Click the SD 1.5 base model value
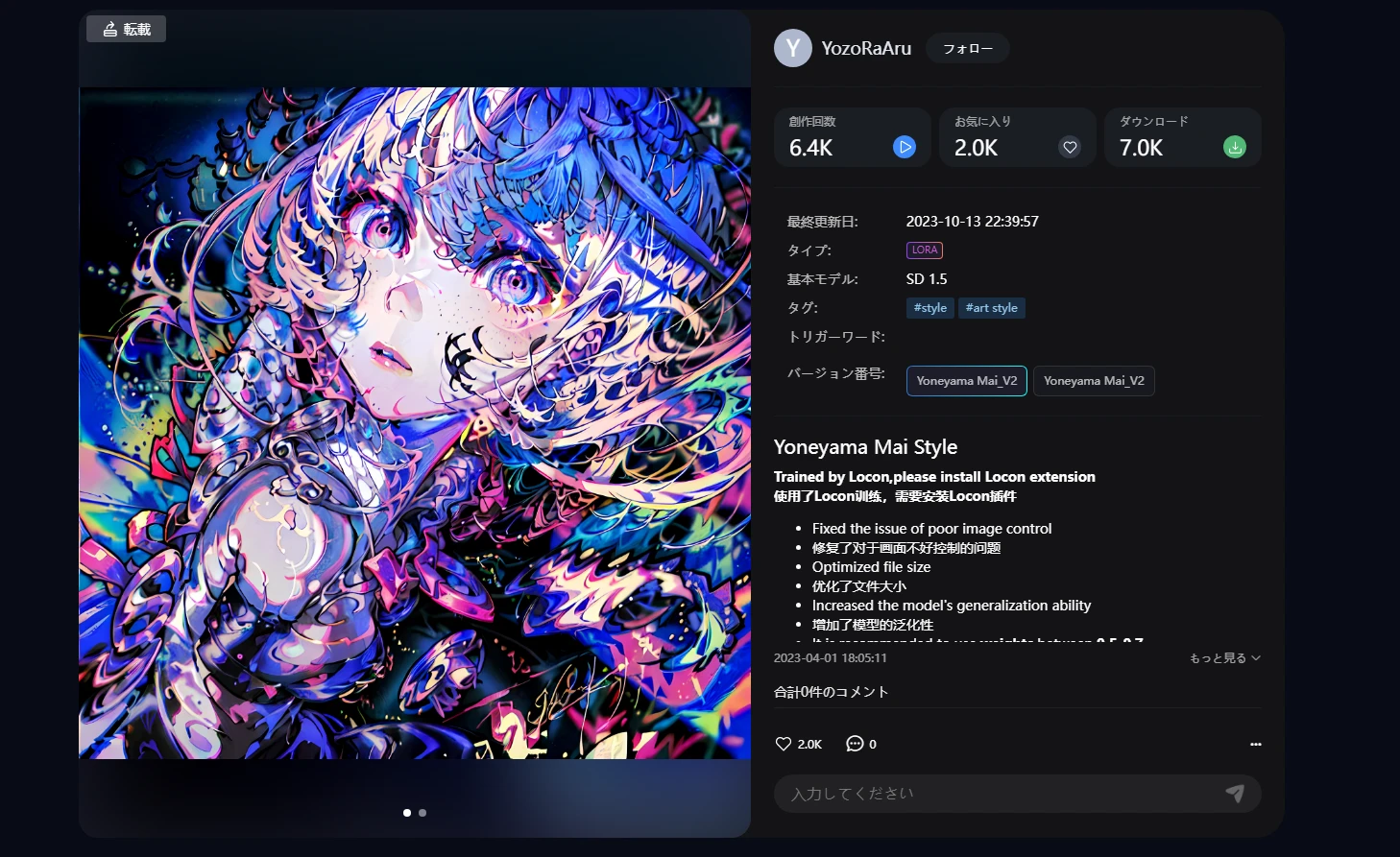This screenshot has width=1400, height=857. tap(927, 279)
